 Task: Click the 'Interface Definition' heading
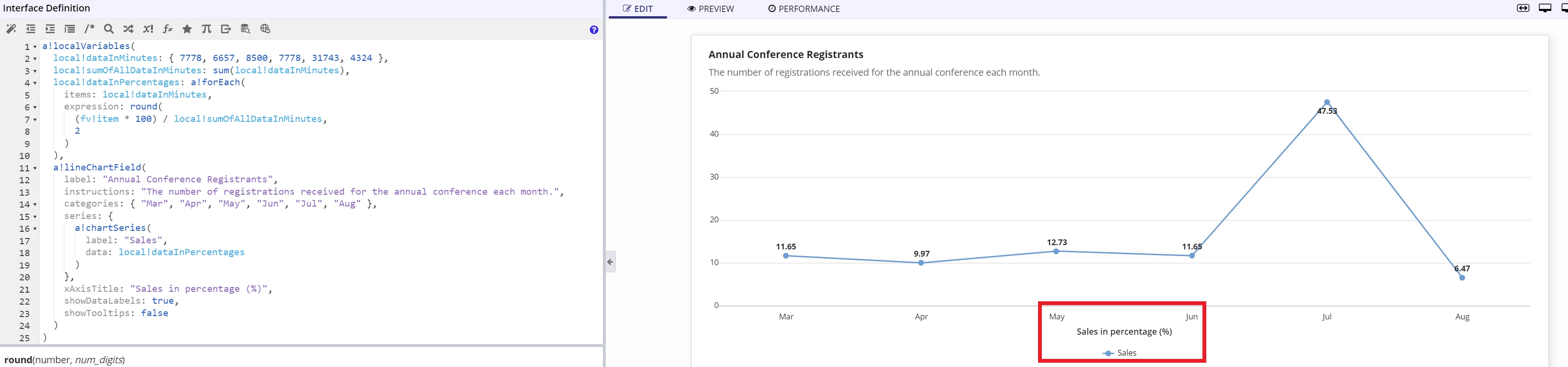(47, 8)
